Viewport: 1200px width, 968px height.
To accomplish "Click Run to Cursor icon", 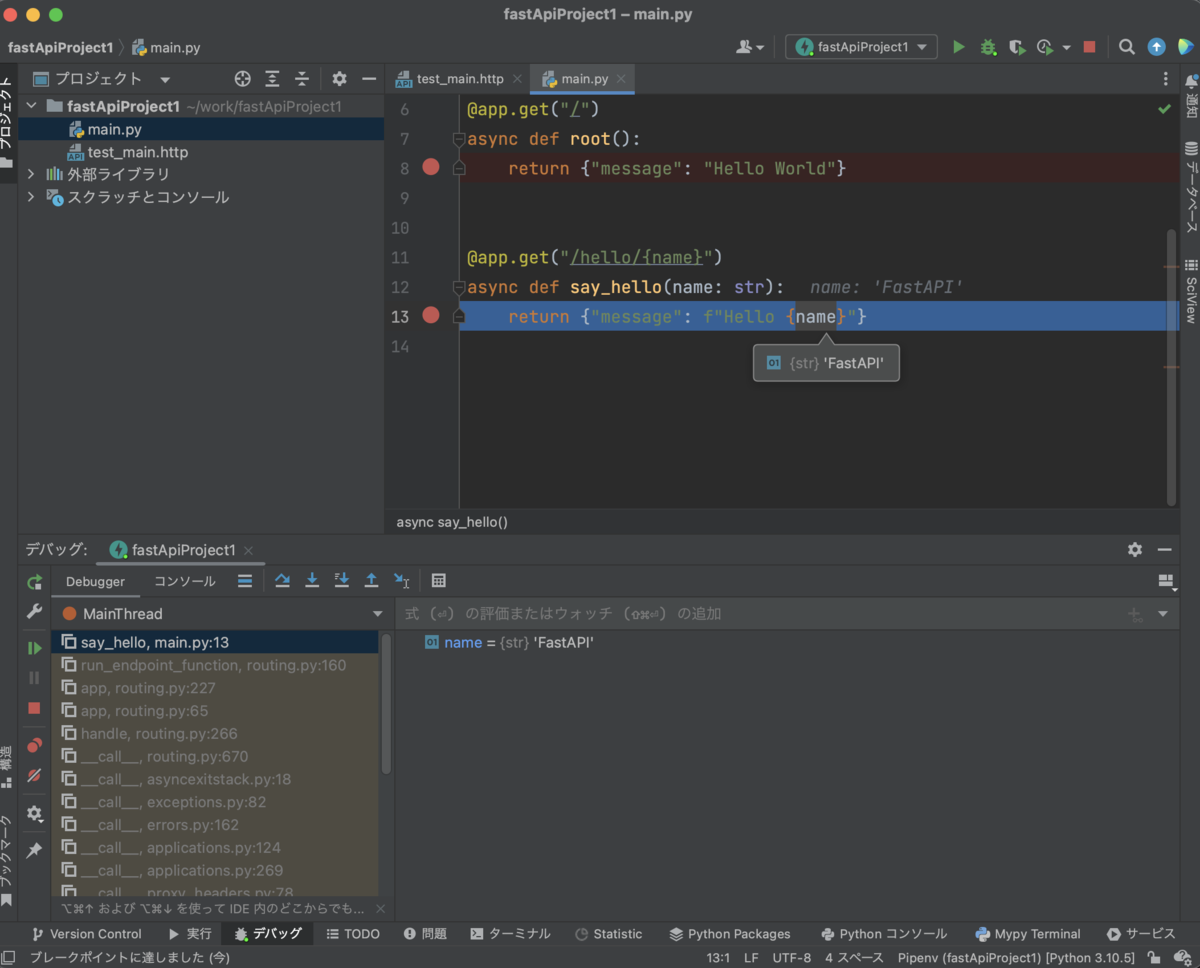I will tap(401, 580).
